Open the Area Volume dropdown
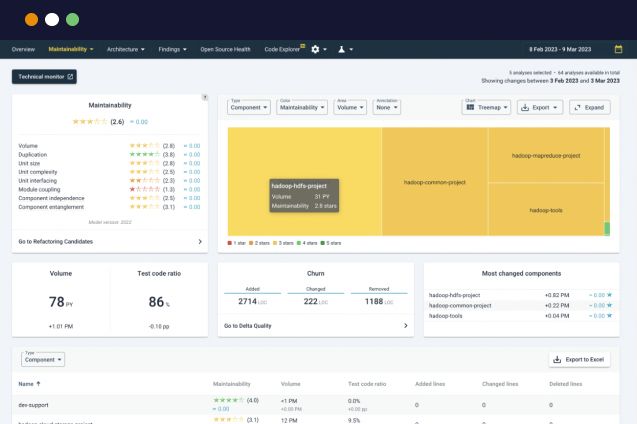637x424 pixels. click(x=350, y=107)
